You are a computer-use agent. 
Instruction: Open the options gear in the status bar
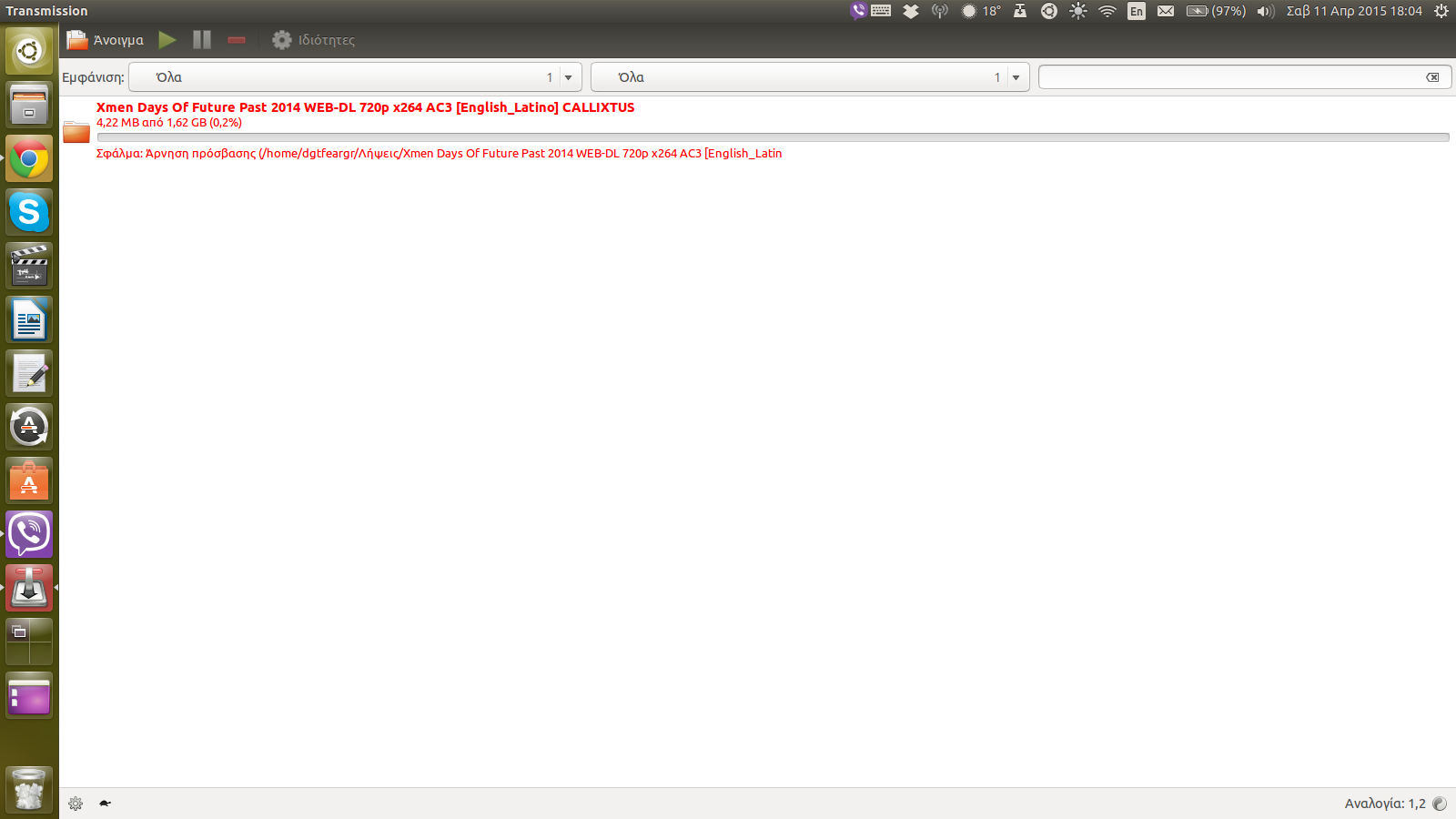pos(76,804)
